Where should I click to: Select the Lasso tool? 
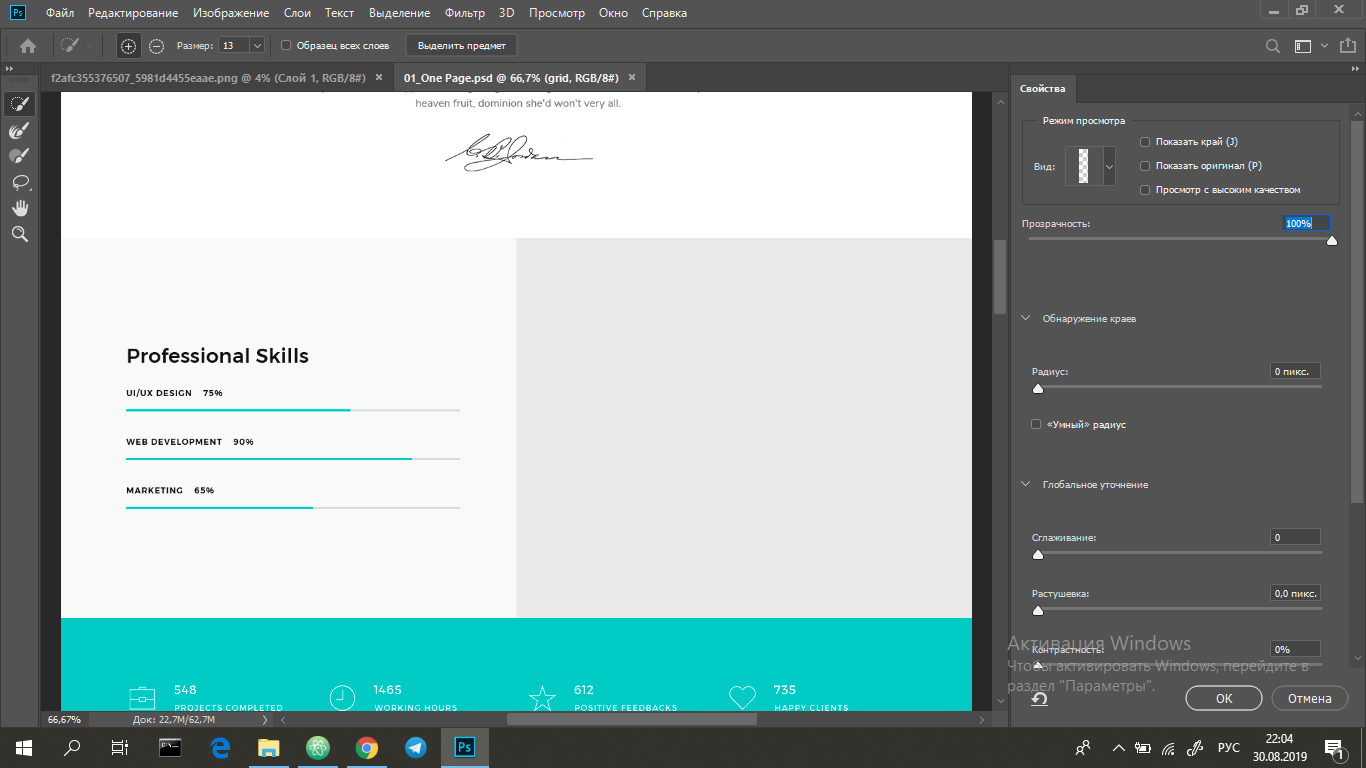[19, 182]
